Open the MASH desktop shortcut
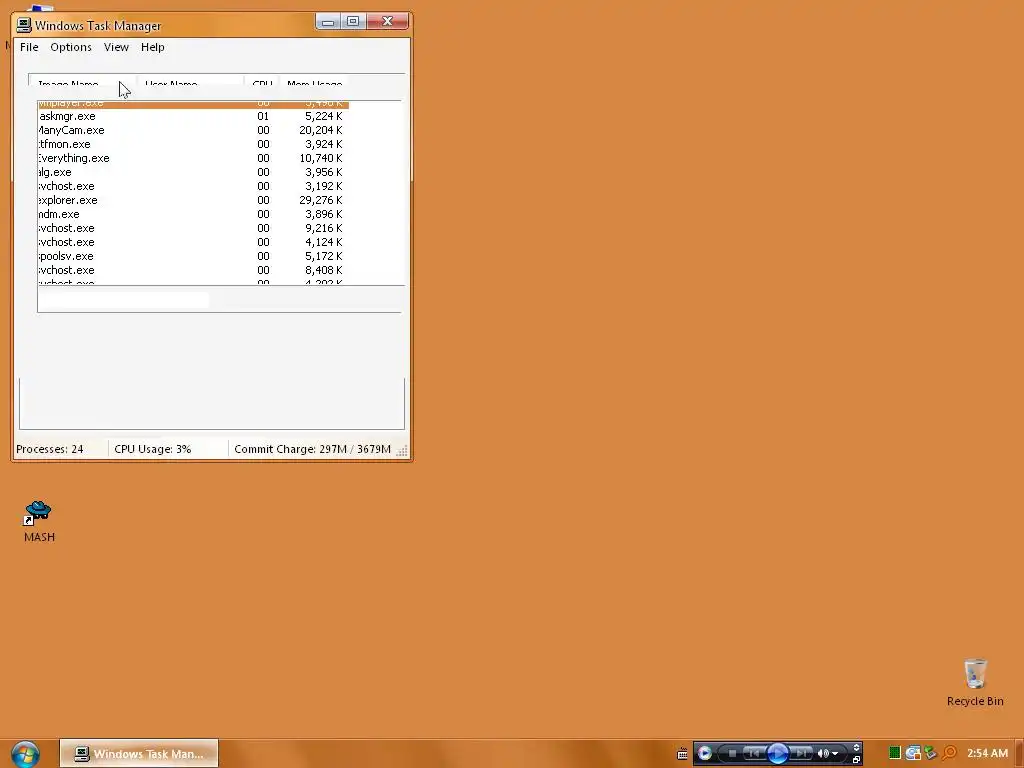This screenshot has height=768, width=1024. [39, 521]
